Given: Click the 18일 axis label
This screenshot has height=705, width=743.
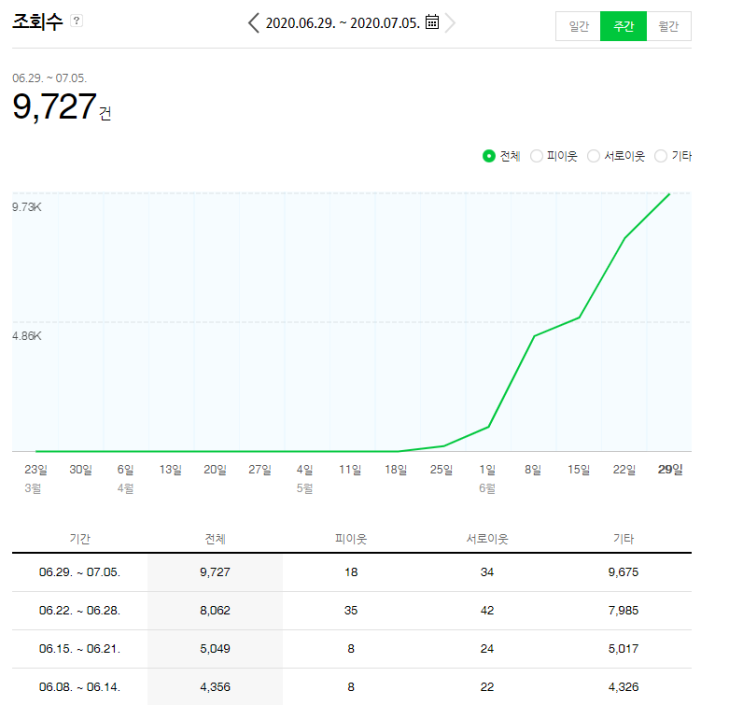Looking at the screenshot, I should click(x=396, y=470).
